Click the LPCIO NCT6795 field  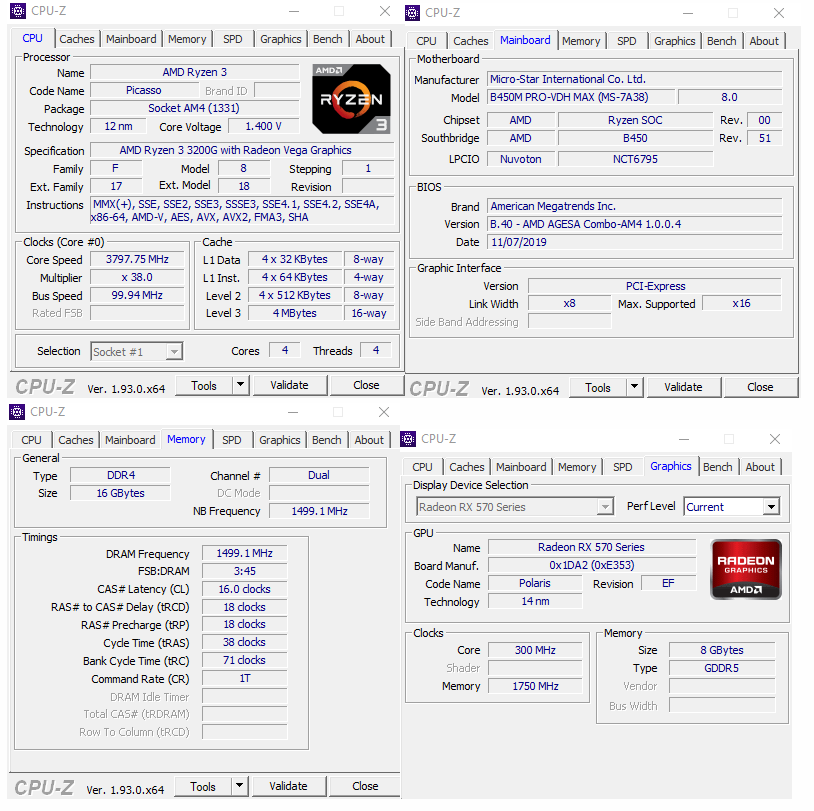click(x=635, y=159)
